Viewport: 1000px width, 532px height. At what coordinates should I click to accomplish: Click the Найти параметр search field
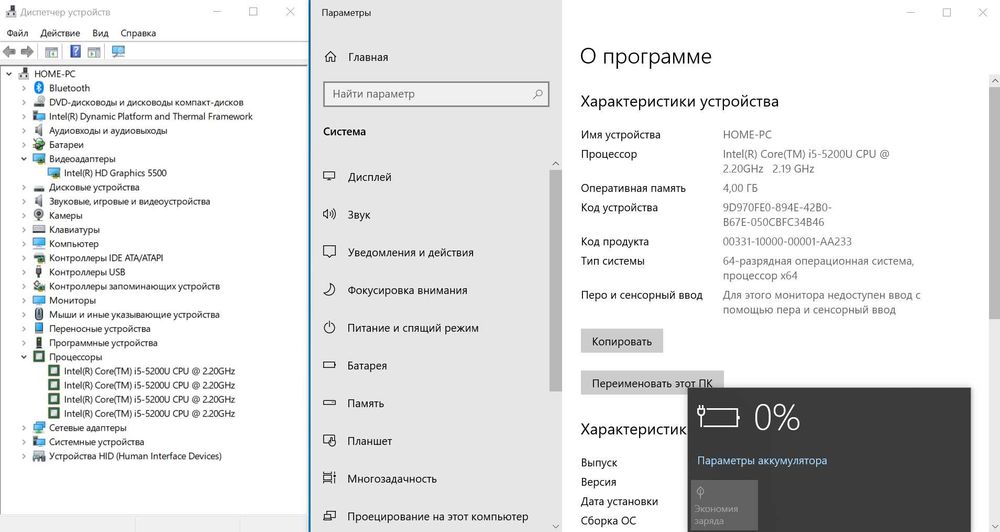tap(436, 94)
